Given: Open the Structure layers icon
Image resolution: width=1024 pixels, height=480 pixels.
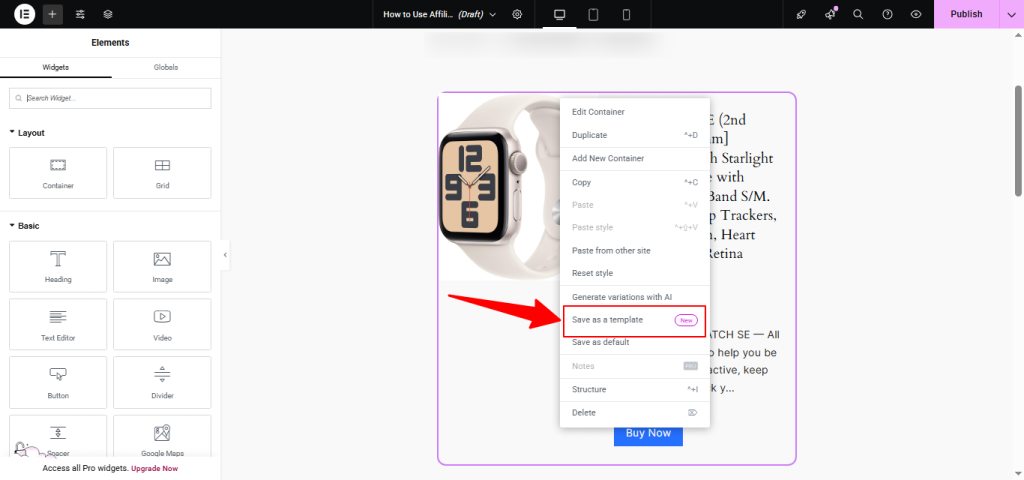Looking at the screenshot, I should 108,14.
